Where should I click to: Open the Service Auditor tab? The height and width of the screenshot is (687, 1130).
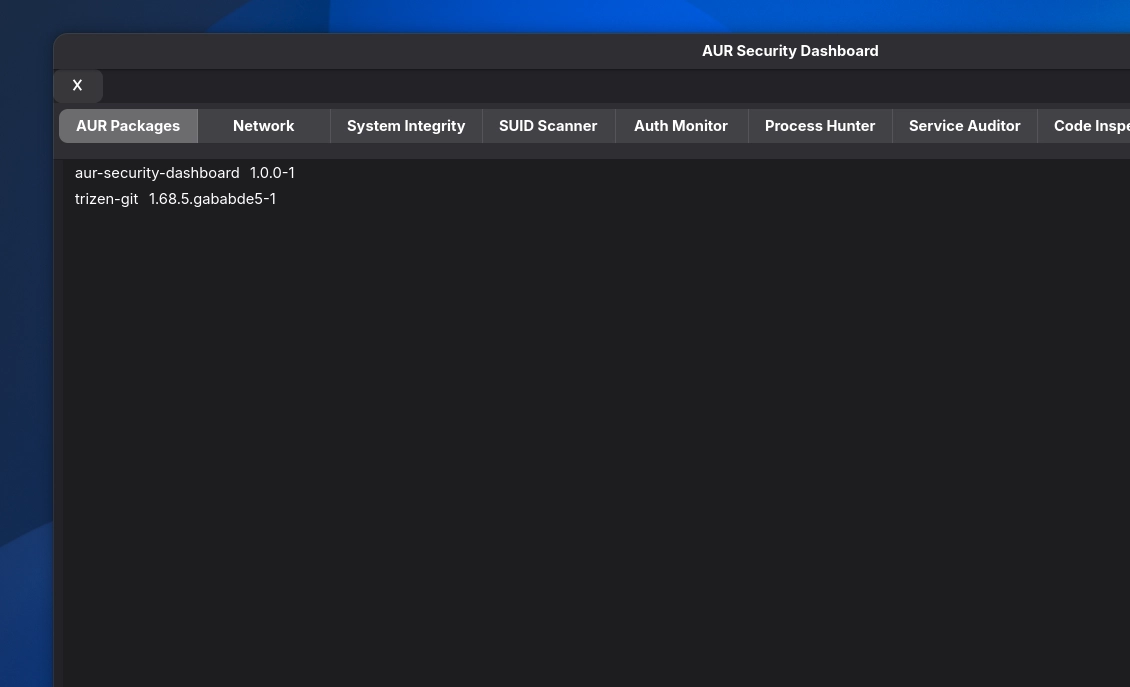point(965,126)
